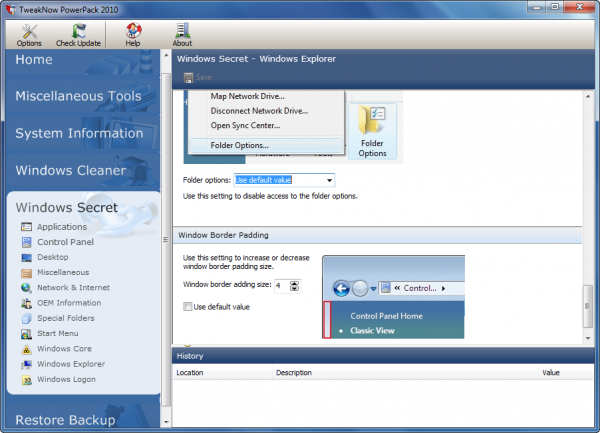Image resolution: width=600 pixels, height=433 pixels.
Task: Click the Desktop sidebar icon
Action: tap(26, 257)
